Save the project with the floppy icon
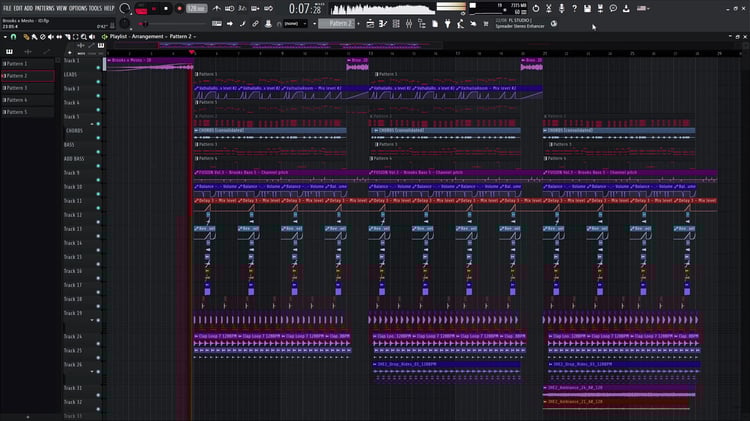The image size is (750, 421). (587, 9)
